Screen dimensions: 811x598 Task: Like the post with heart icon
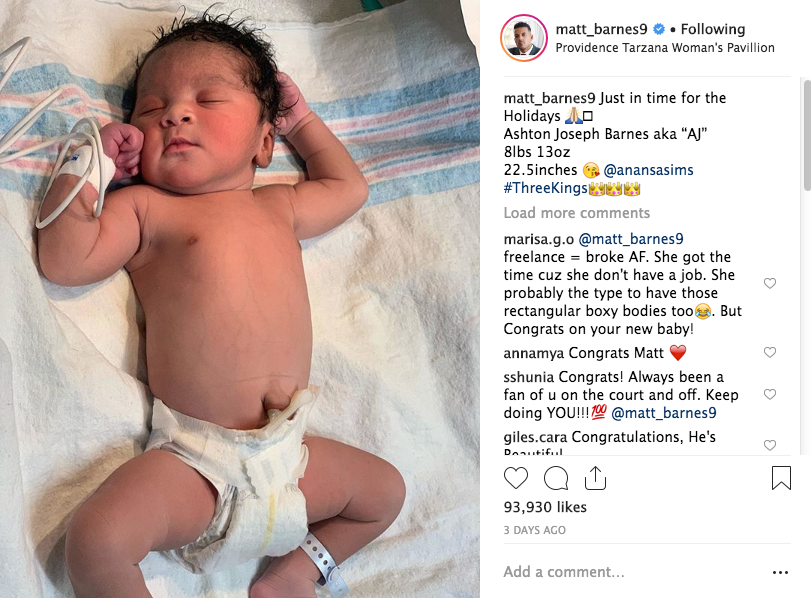click(516, 478)
